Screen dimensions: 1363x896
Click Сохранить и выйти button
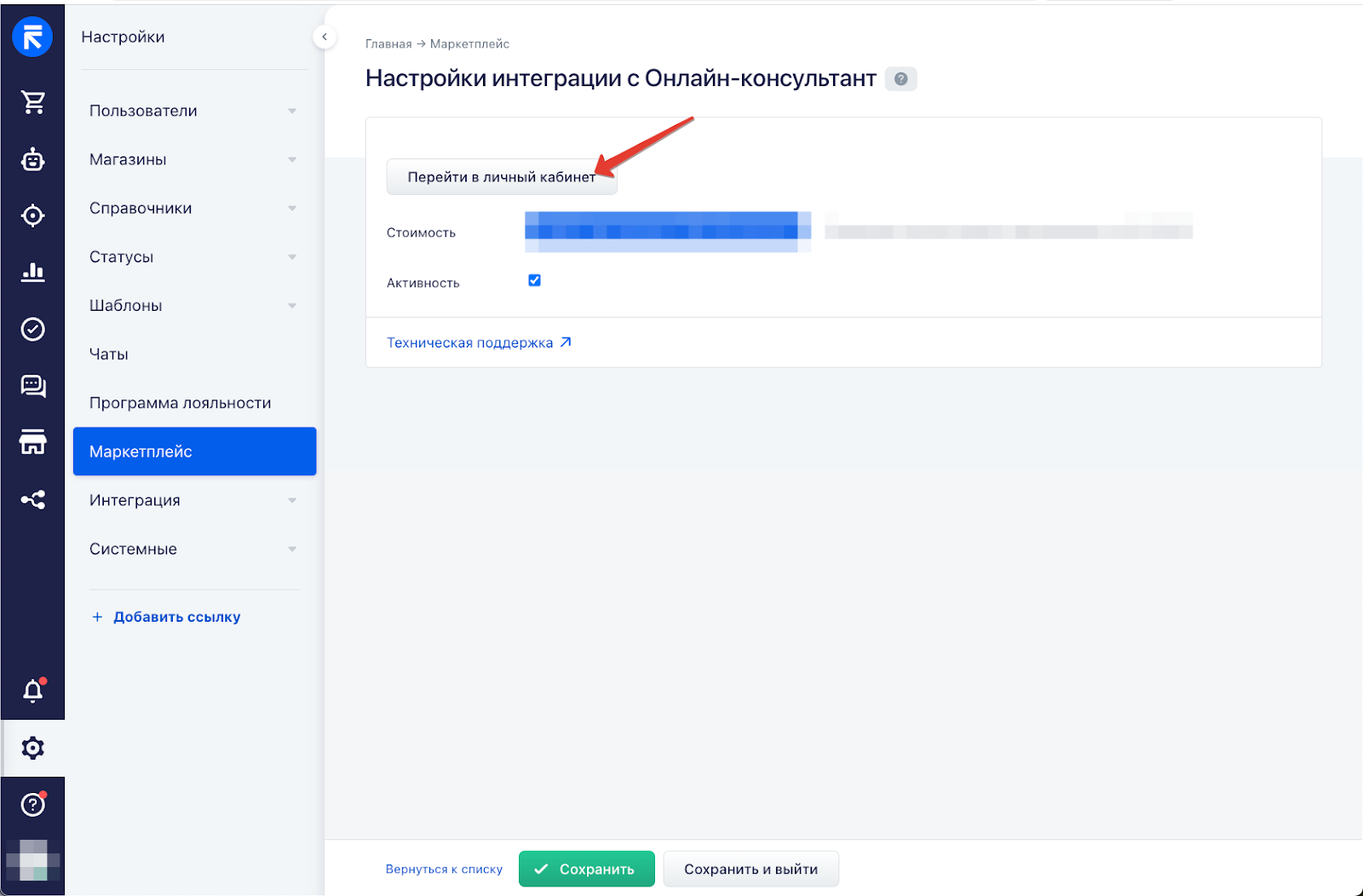tap(751, 868)
